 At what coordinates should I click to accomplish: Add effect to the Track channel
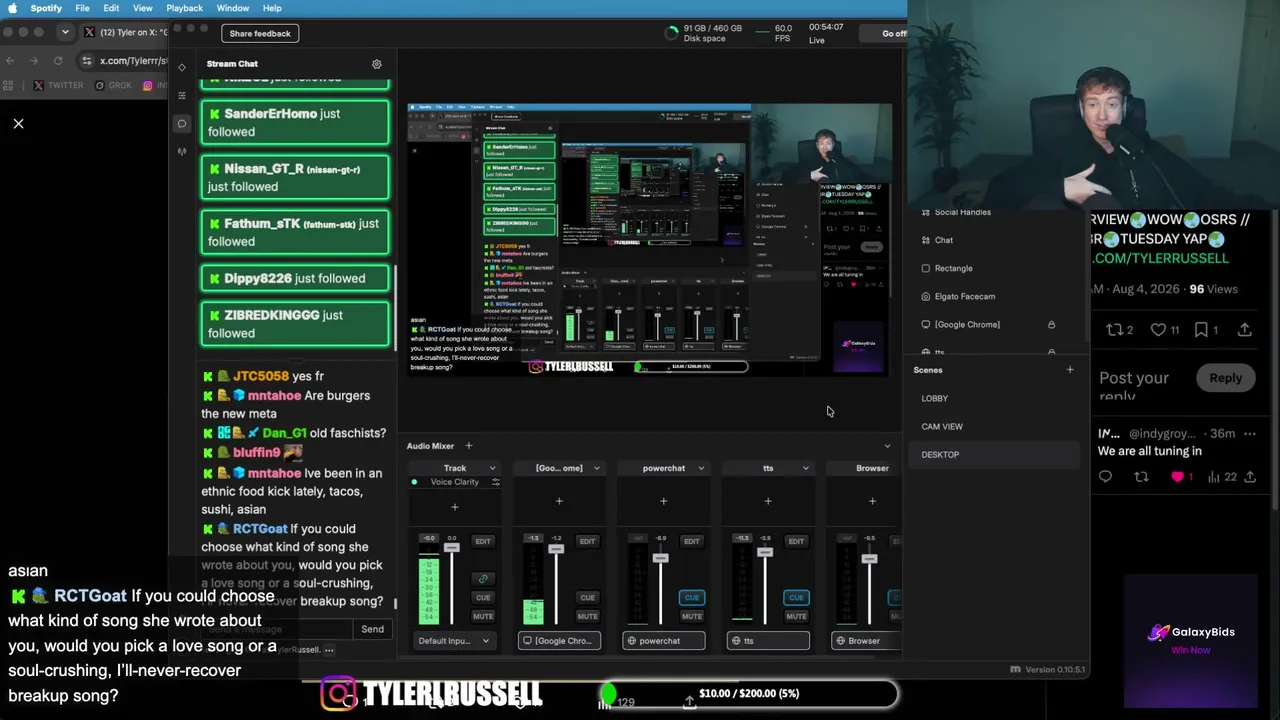click(x=454, y=507)
